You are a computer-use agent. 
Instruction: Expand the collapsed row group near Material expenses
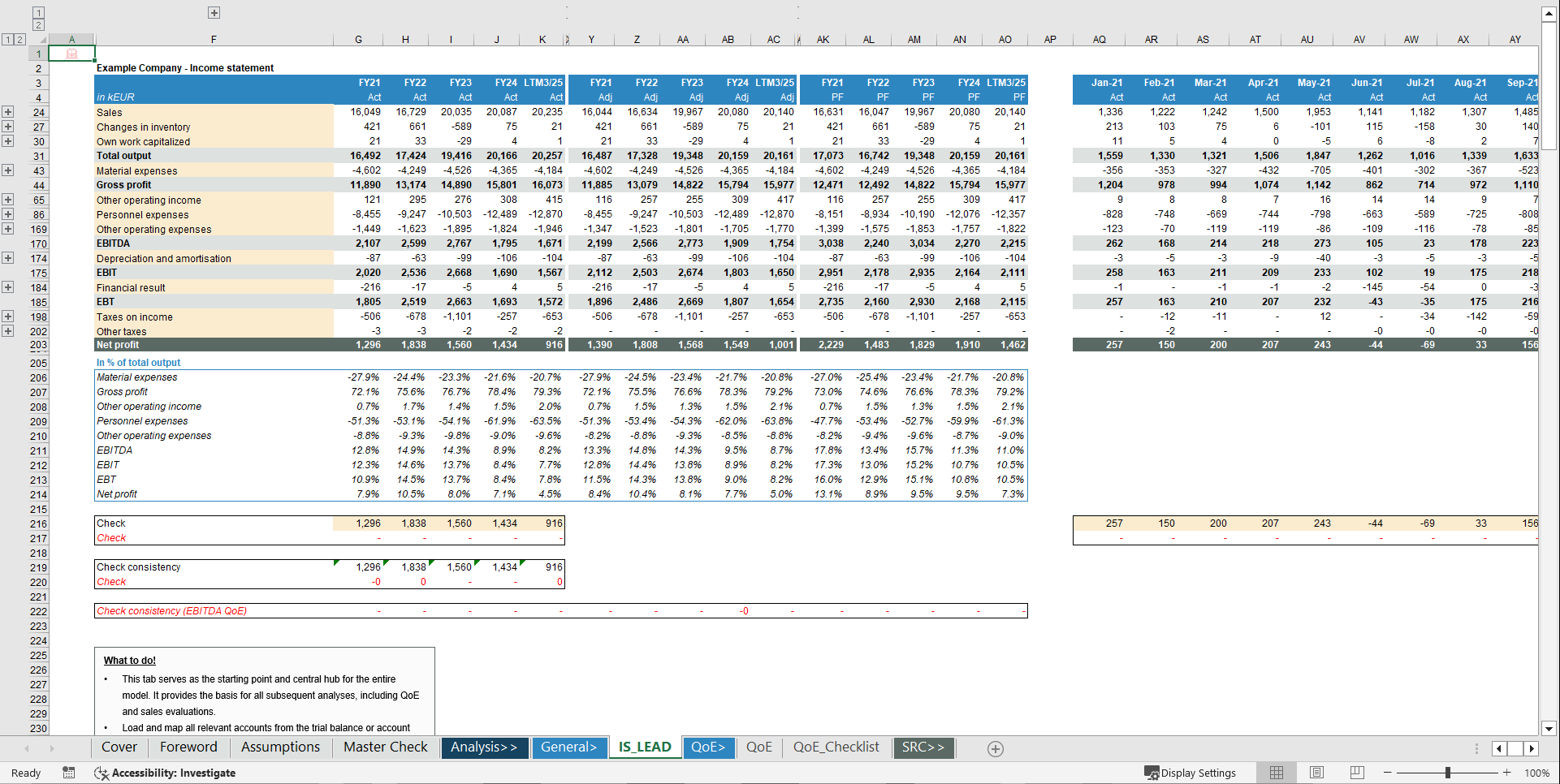coord(8,170)
